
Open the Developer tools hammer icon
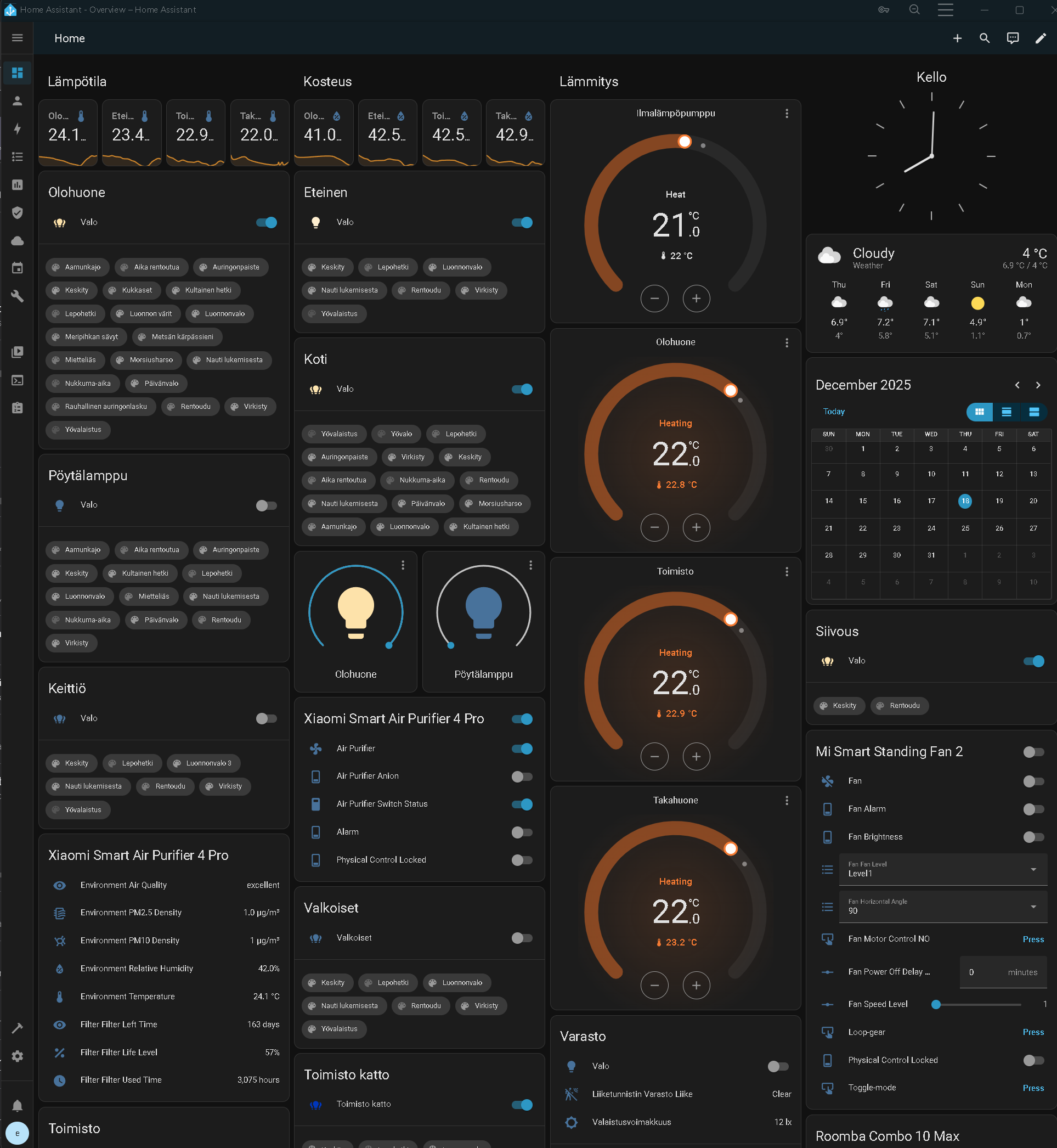click(17, 1028)
